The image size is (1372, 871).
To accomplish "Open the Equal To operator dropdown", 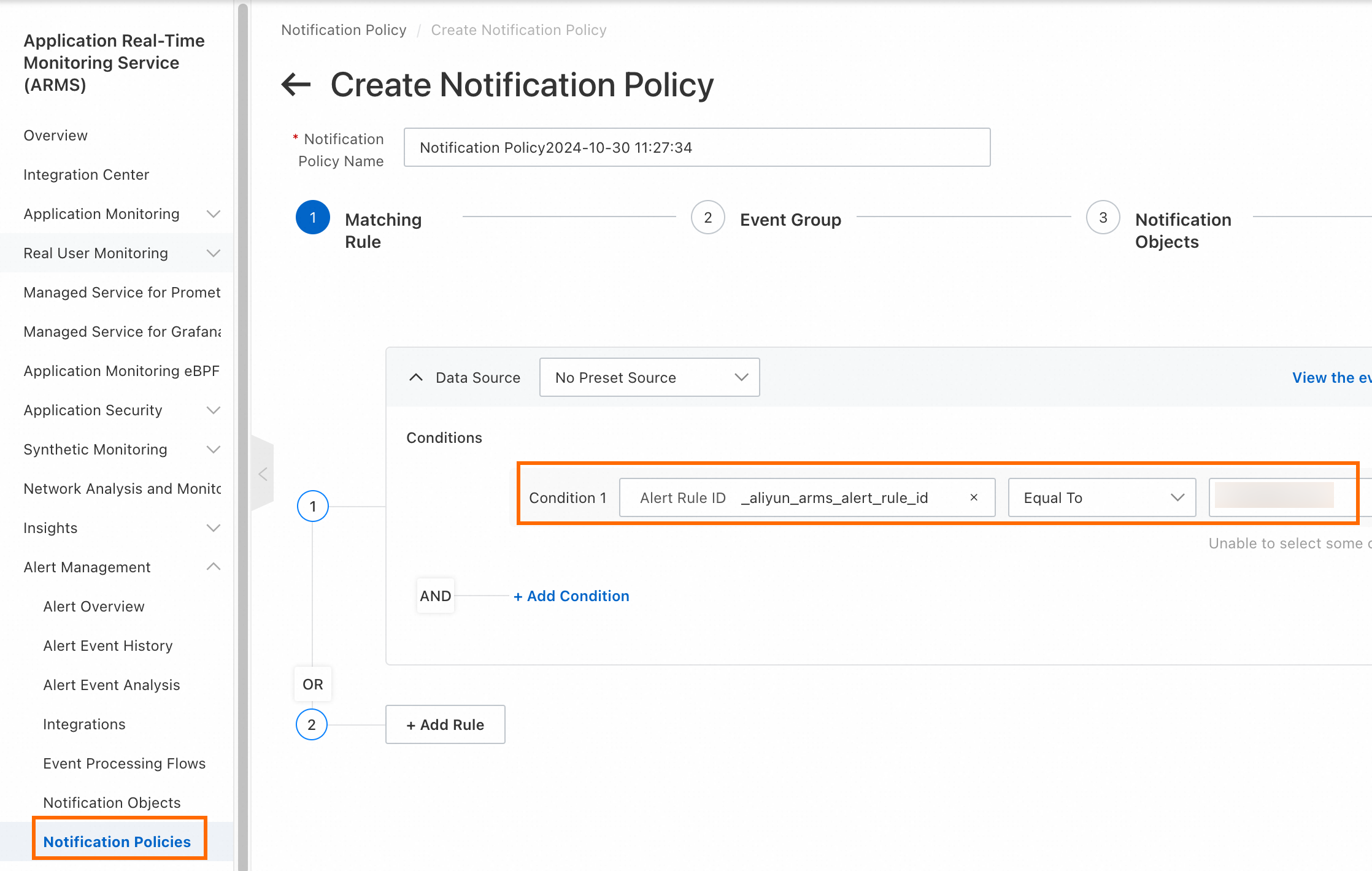I will tap(1101, 497).
